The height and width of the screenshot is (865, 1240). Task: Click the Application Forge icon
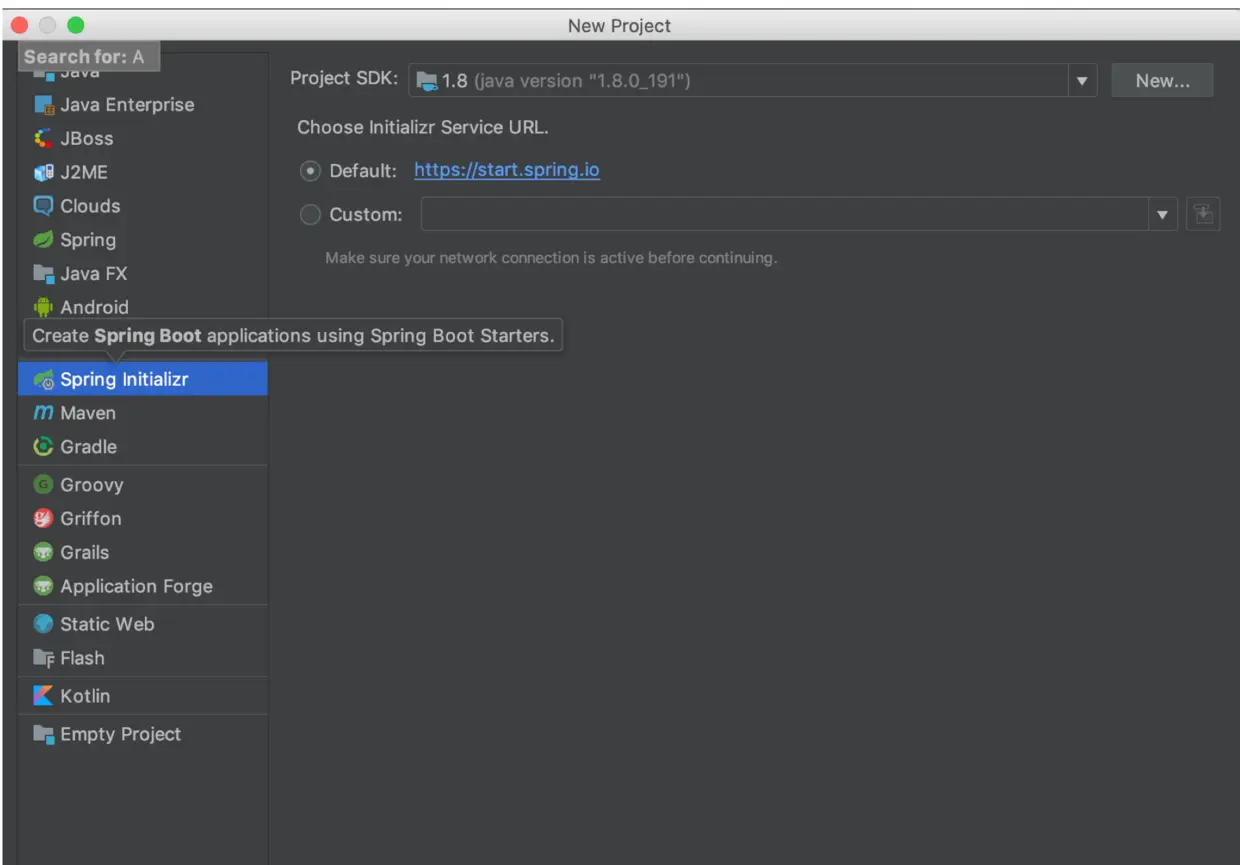(x=43, y=587)
